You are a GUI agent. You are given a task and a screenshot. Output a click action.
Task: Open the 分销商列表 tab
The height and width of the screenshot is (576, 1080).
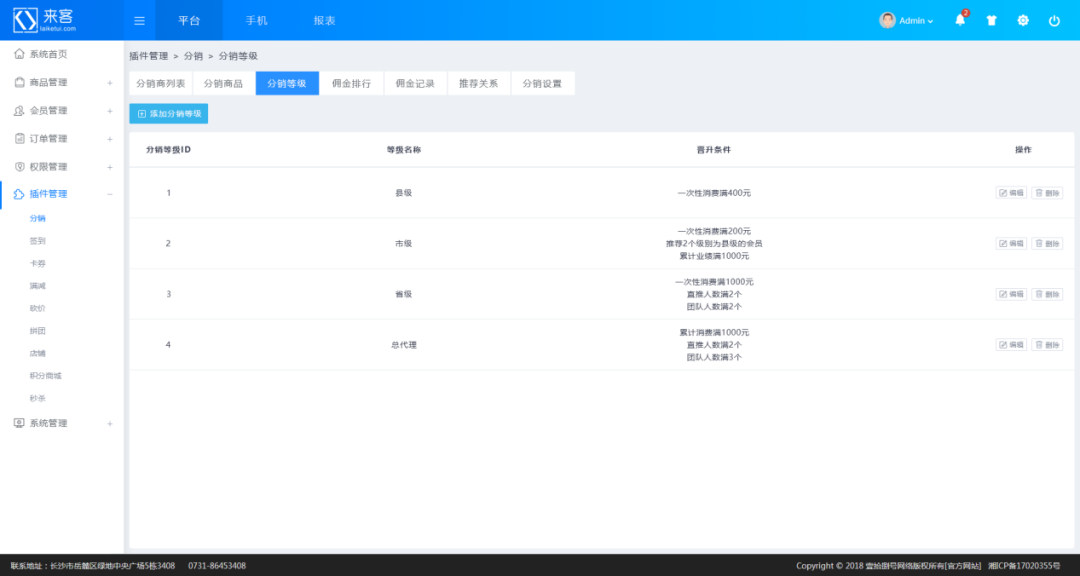click(x=160, y=83)
